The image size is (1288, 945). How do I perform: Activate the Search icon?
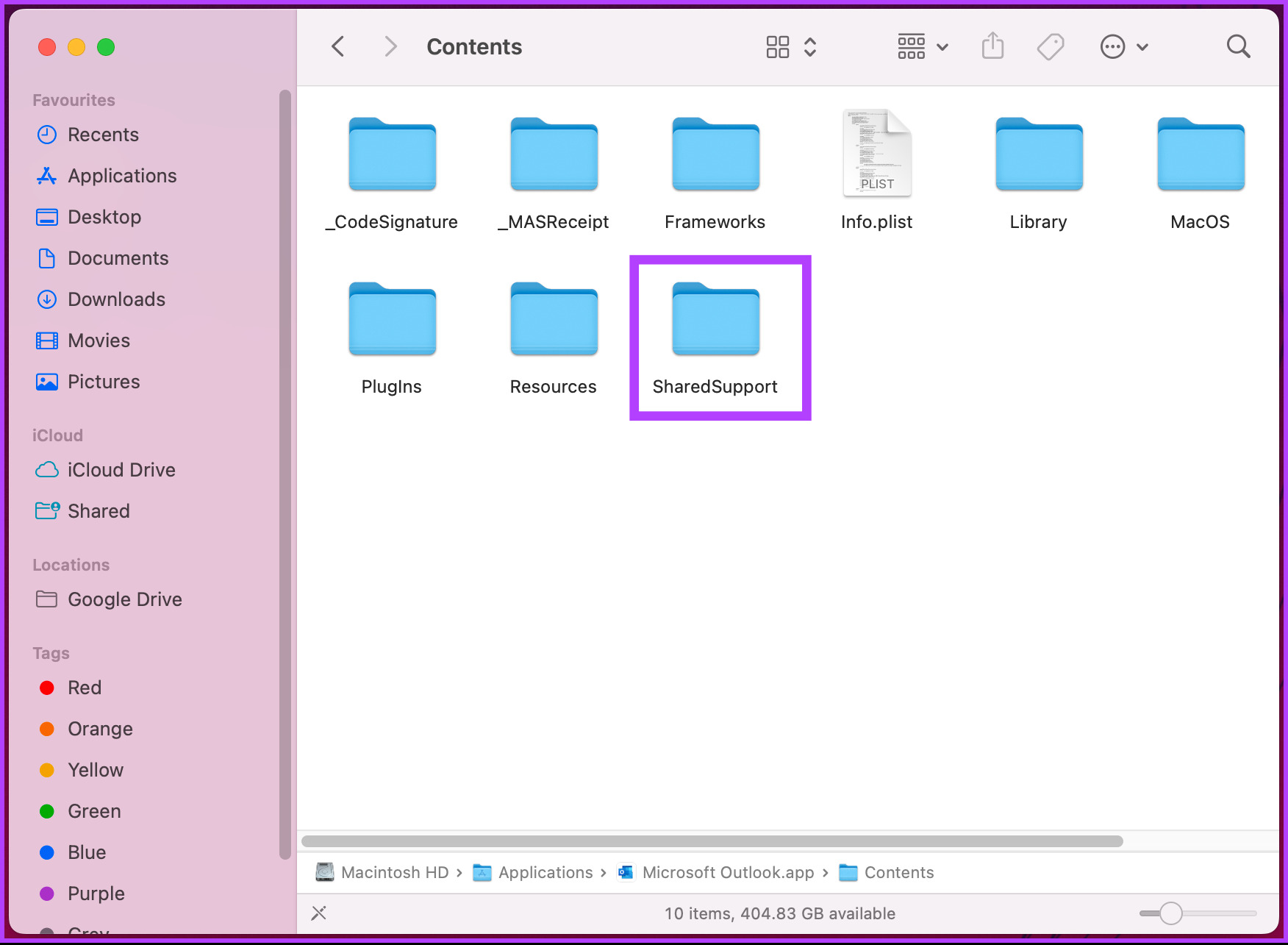[x=1238, y=46]
